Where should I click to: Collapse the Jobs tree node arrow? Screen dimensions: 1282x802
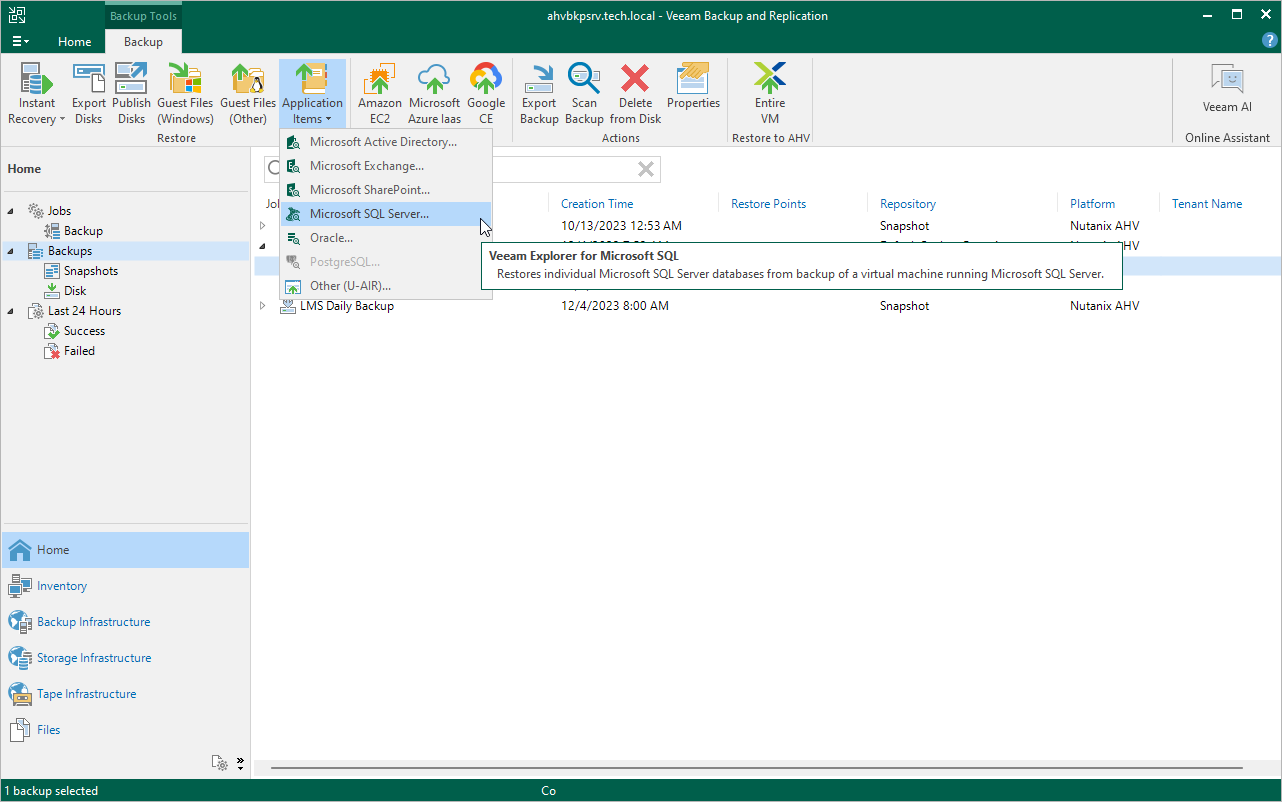coord(11,211)
